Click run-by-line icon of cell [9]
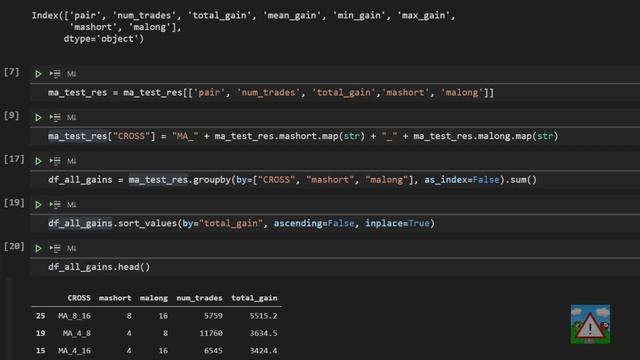The image size is (640, 360). coord(55,118)
